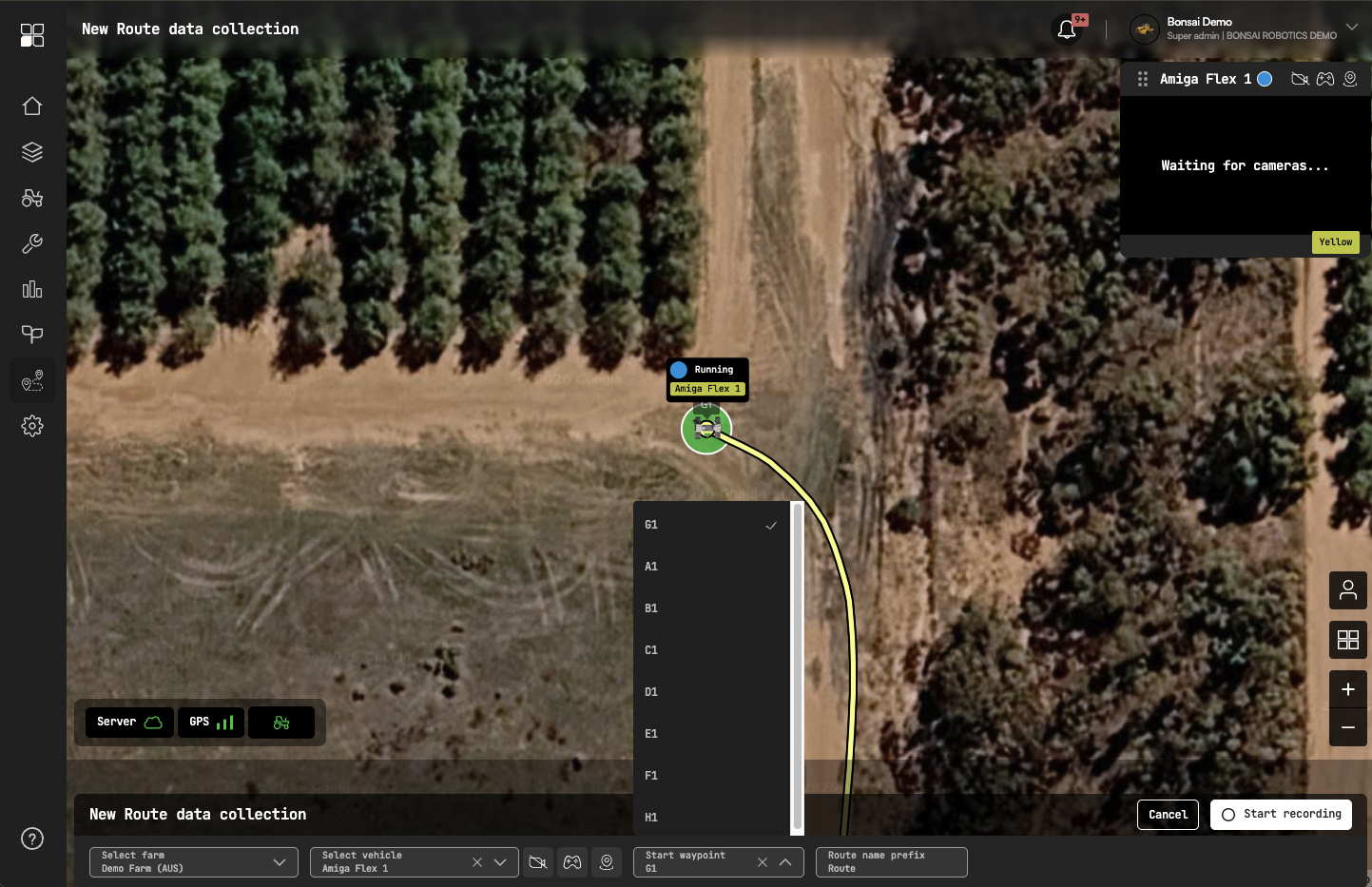Open the settings gear in the sidebar

pyautogui.click(x=32, y=426)
